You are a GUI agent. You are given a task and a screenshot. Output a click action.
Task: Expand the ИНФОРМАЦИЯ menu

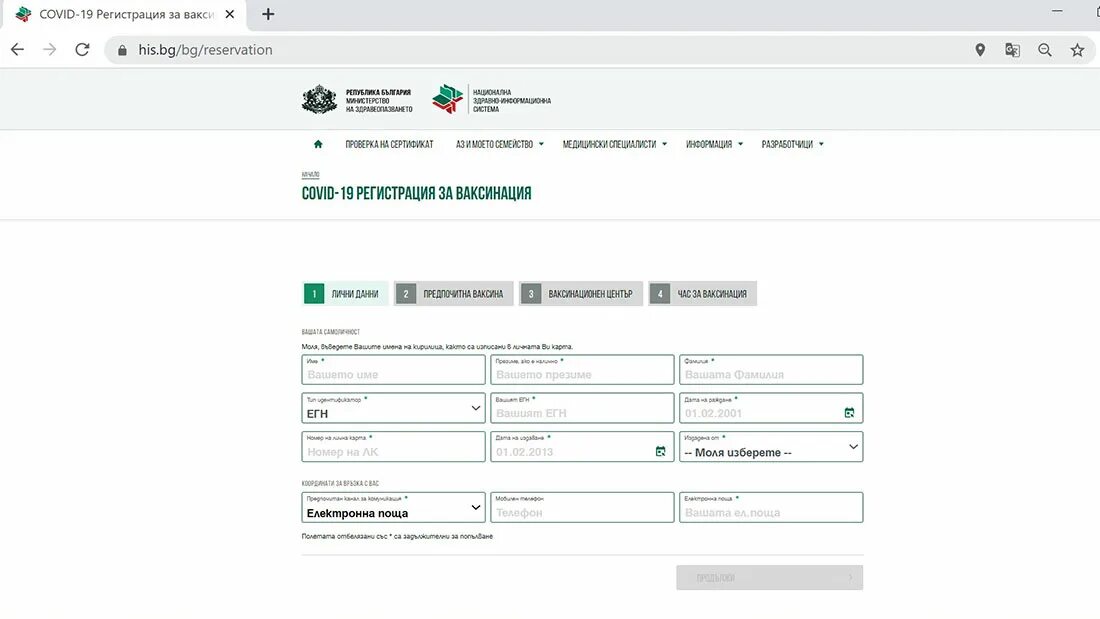pos(714,144)
